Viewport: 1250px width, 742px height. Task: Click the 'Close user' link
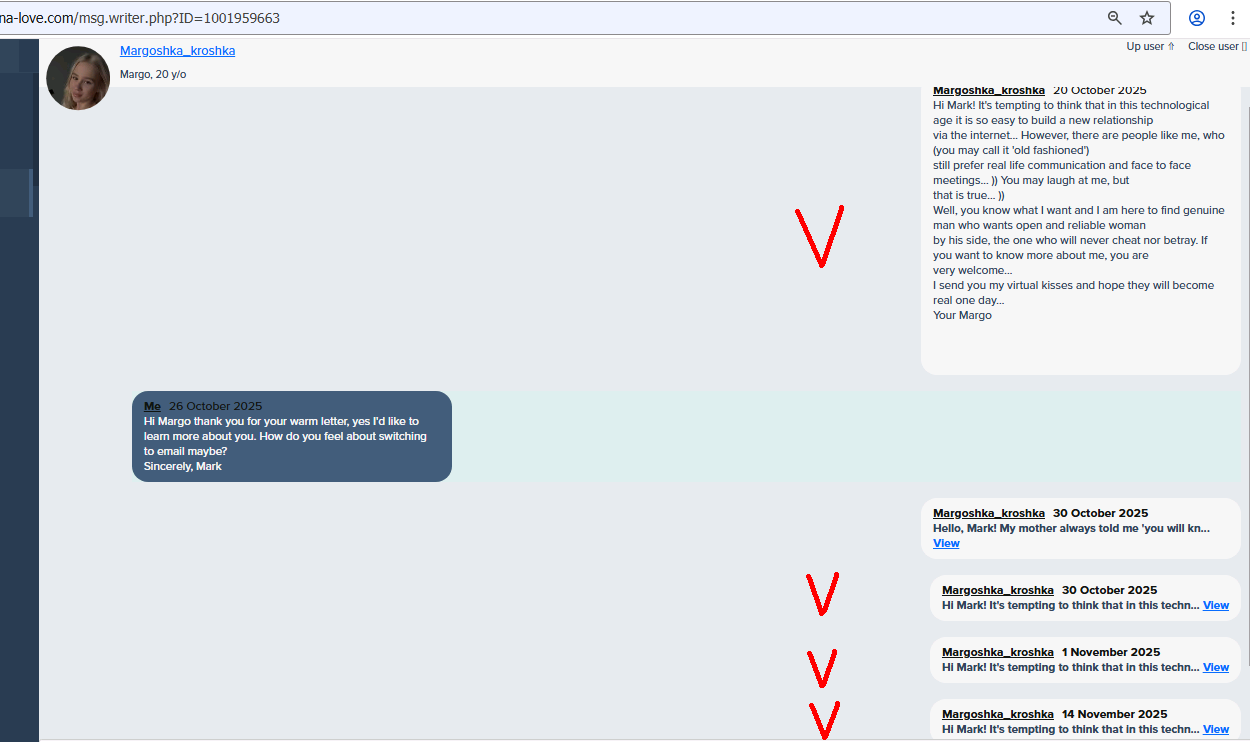point(1212,46)
